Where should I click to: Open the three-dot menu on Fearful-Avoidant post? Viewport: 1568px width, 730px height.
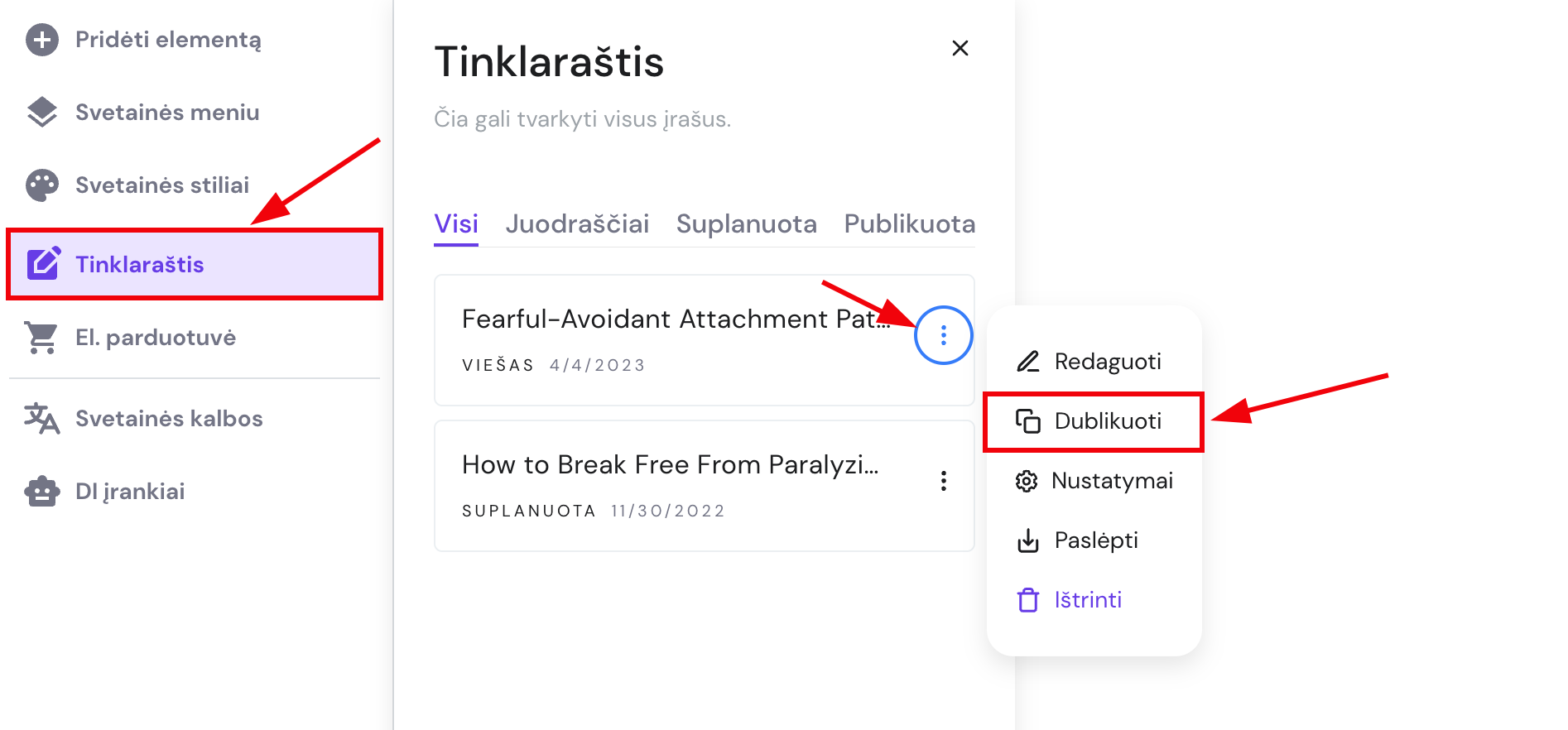click(943, 335)
